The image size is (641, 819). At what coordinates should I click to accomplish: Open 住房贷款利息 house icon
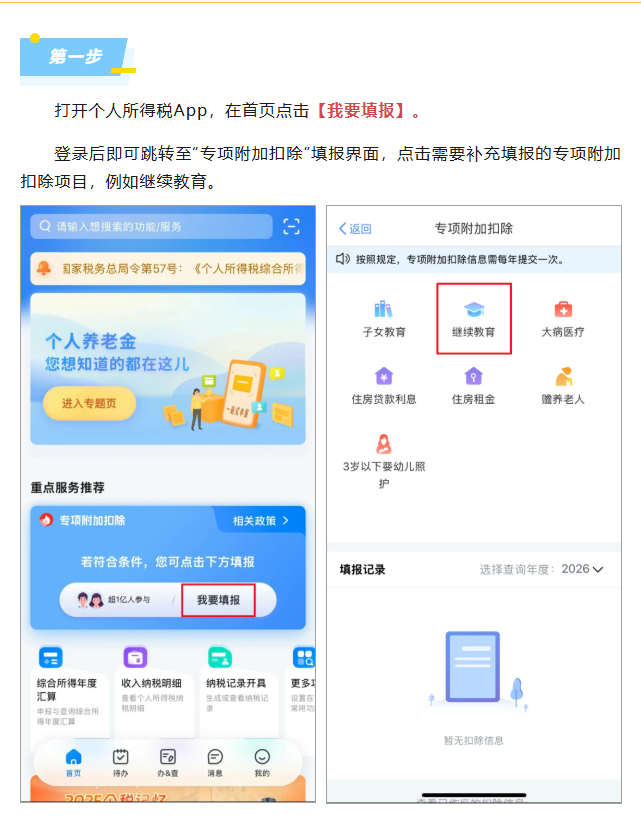pyautogui.click(x=384, y=376)
